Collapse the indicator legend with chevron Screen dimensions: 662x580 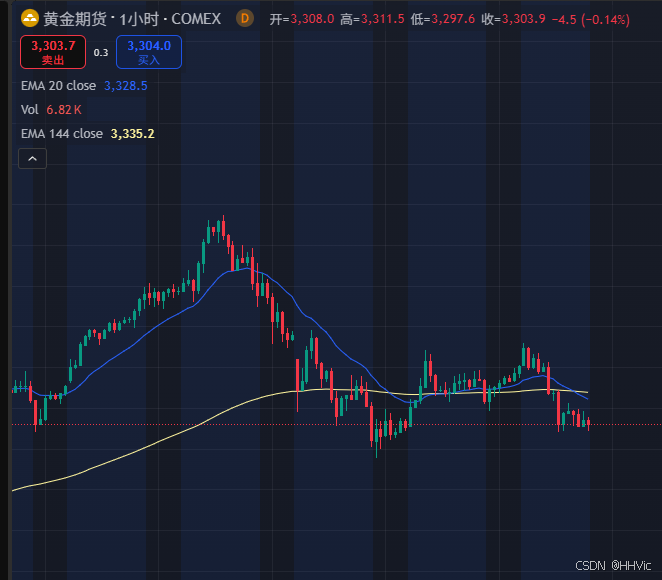point(33,159)
